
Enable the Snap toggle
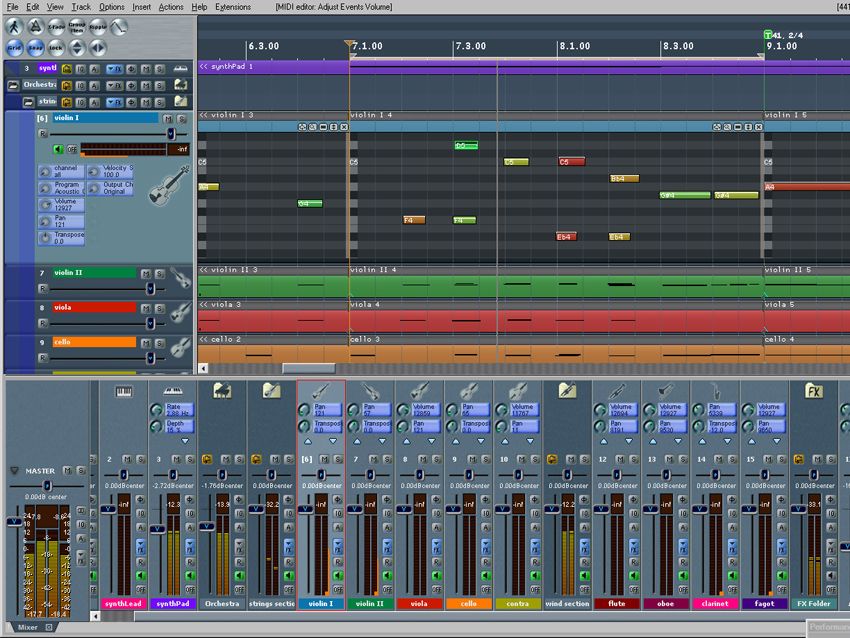(35, 45)
